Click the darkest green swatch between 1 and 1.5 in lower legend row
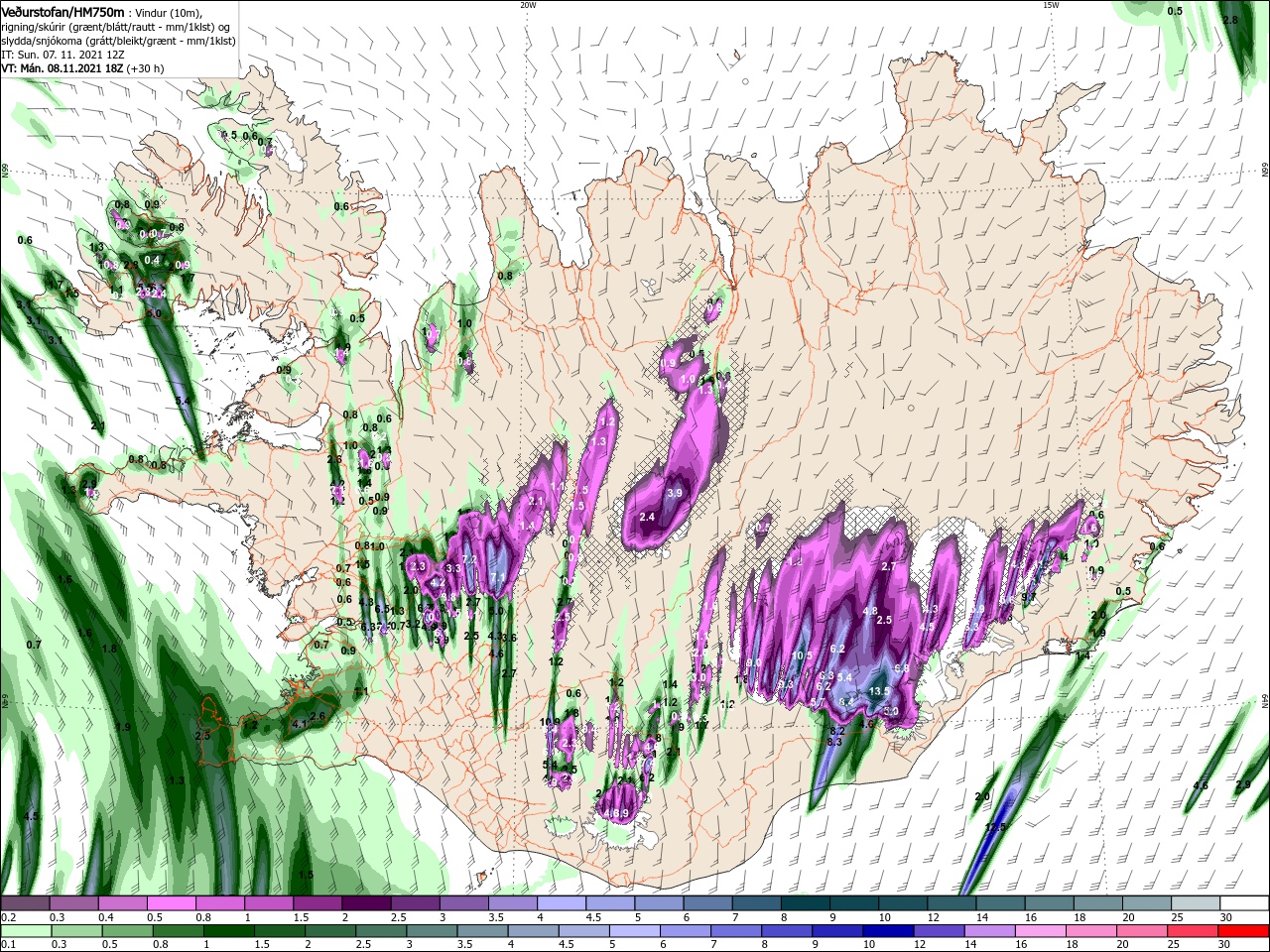 click(228, 931)
